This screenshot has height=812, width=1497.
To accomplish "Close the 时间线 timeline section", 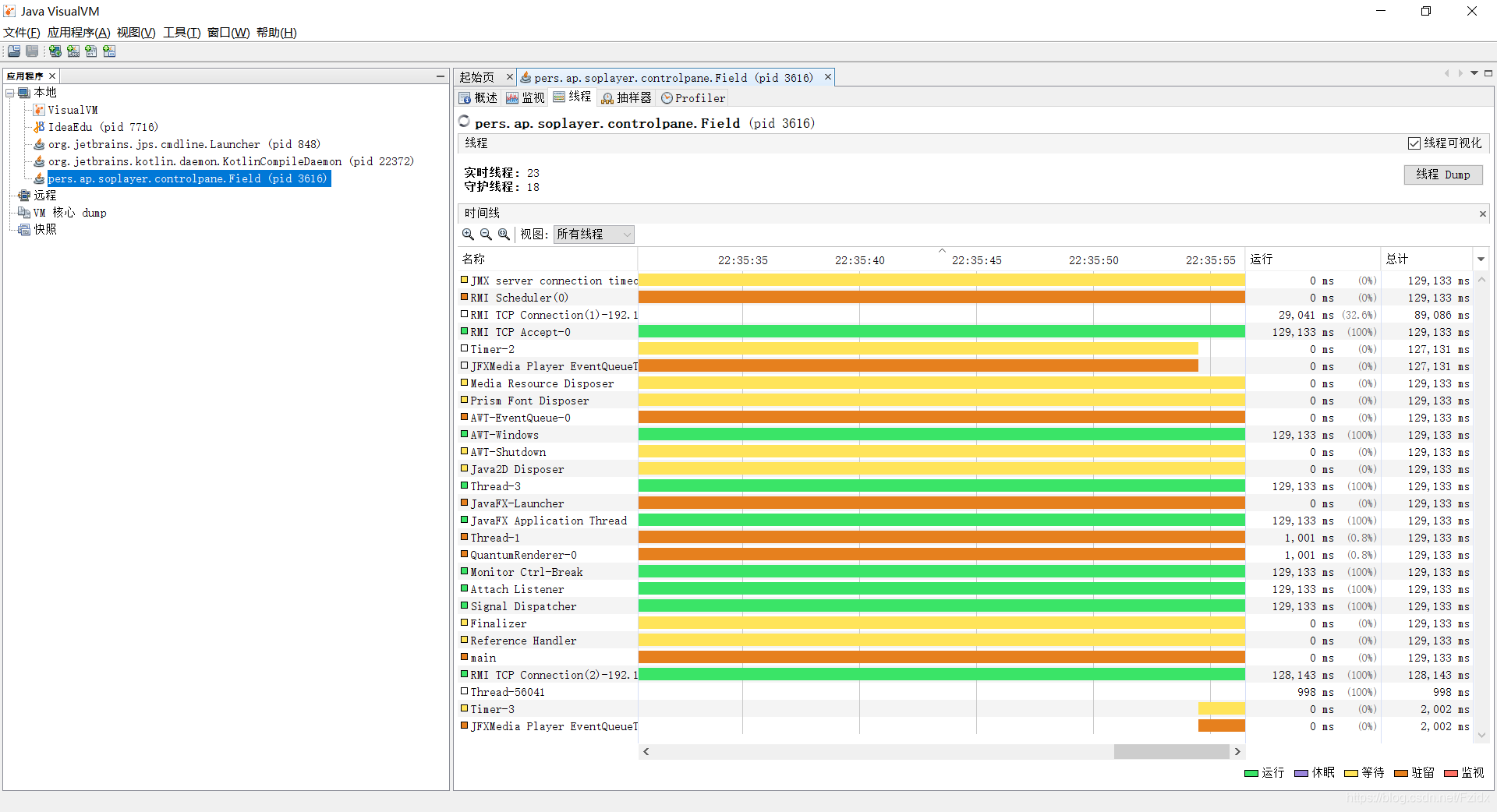I will [x=1483, y=214].
